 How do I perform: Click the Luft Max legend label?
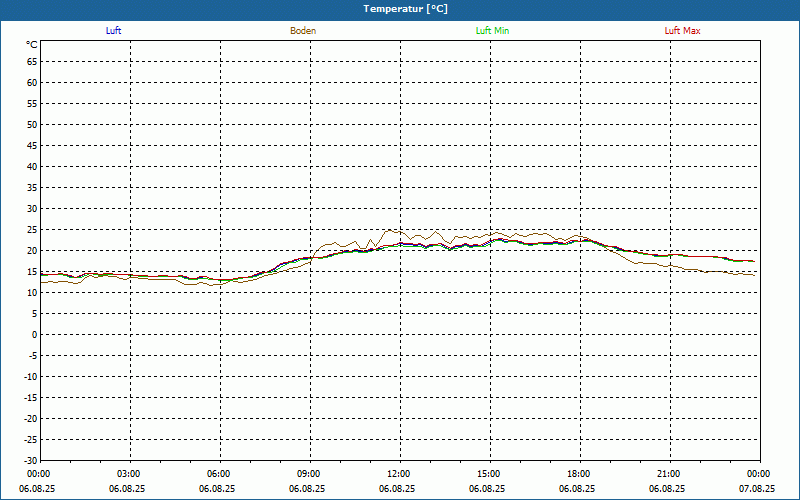point(682,31)
